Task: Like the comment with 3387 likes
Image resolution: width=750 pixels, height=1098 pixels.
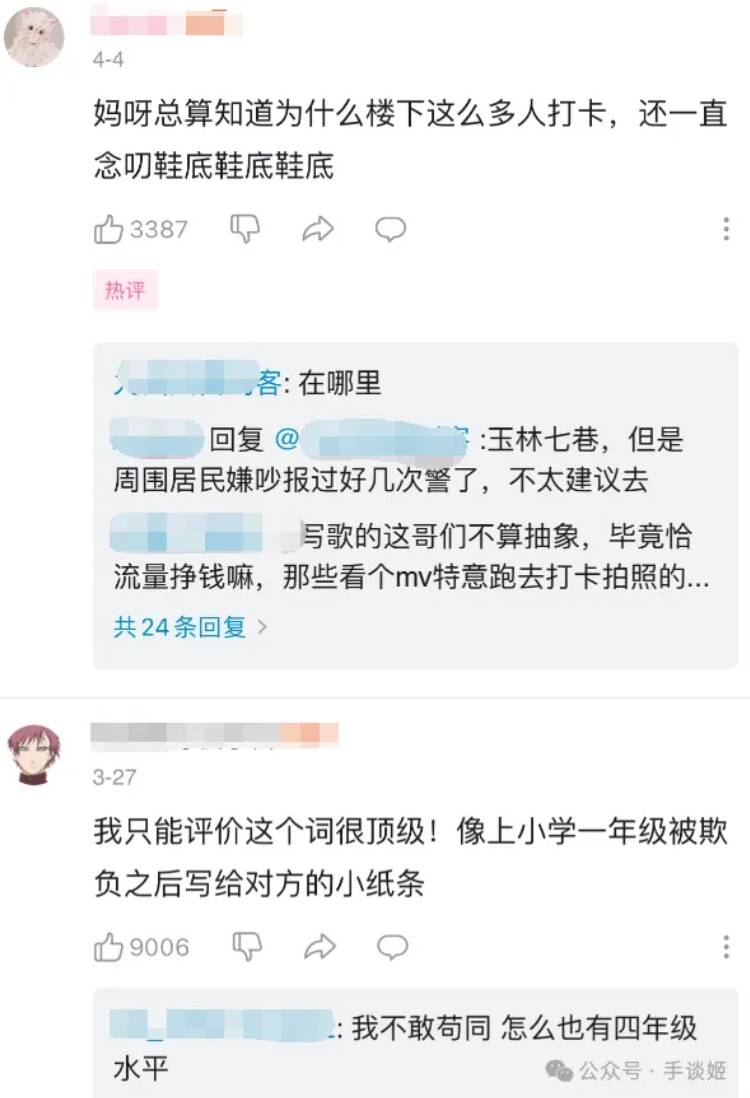Action: coord(141,230)
